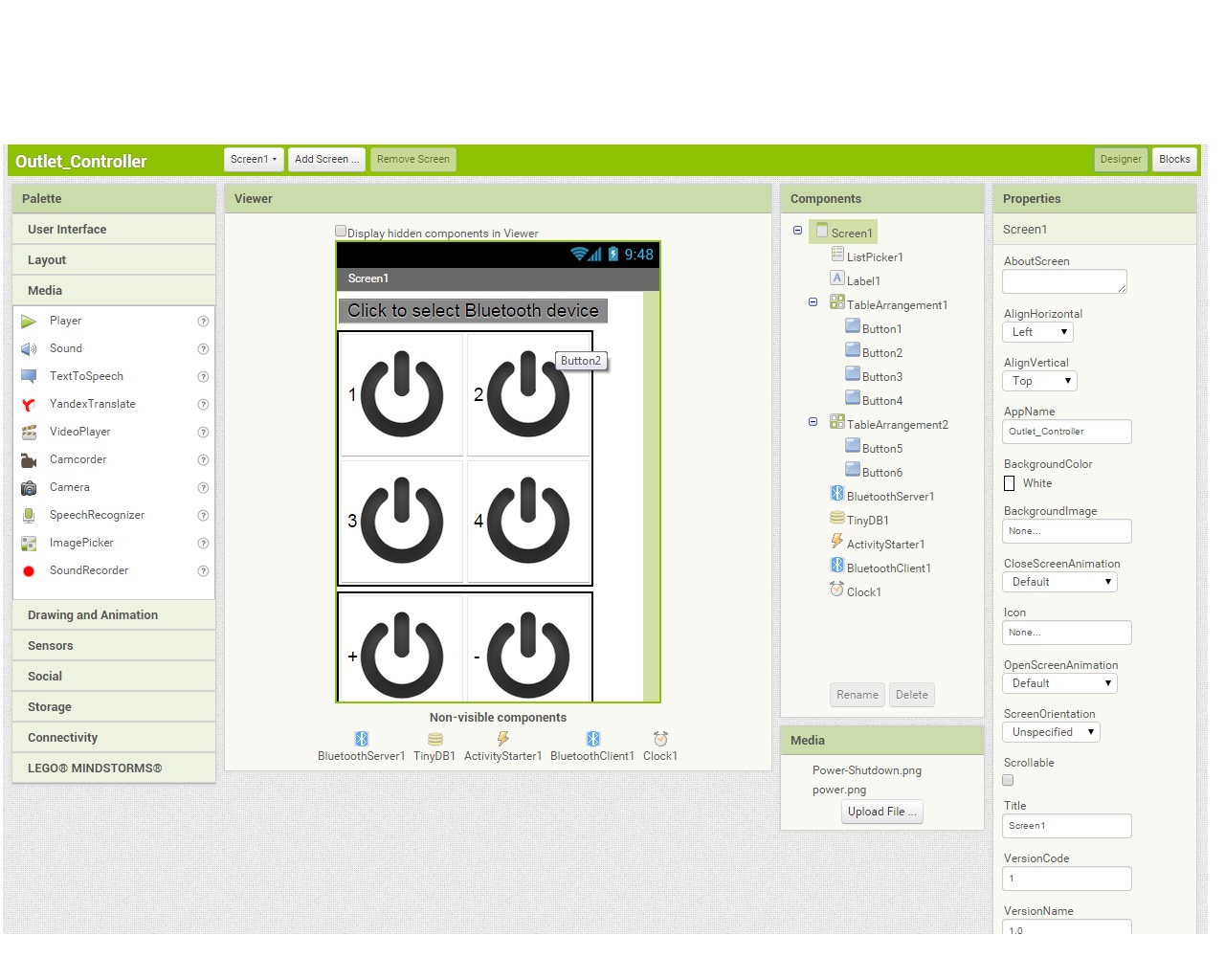Select the VideoPlayer component

pyautogui.click(x=81, y=432)
